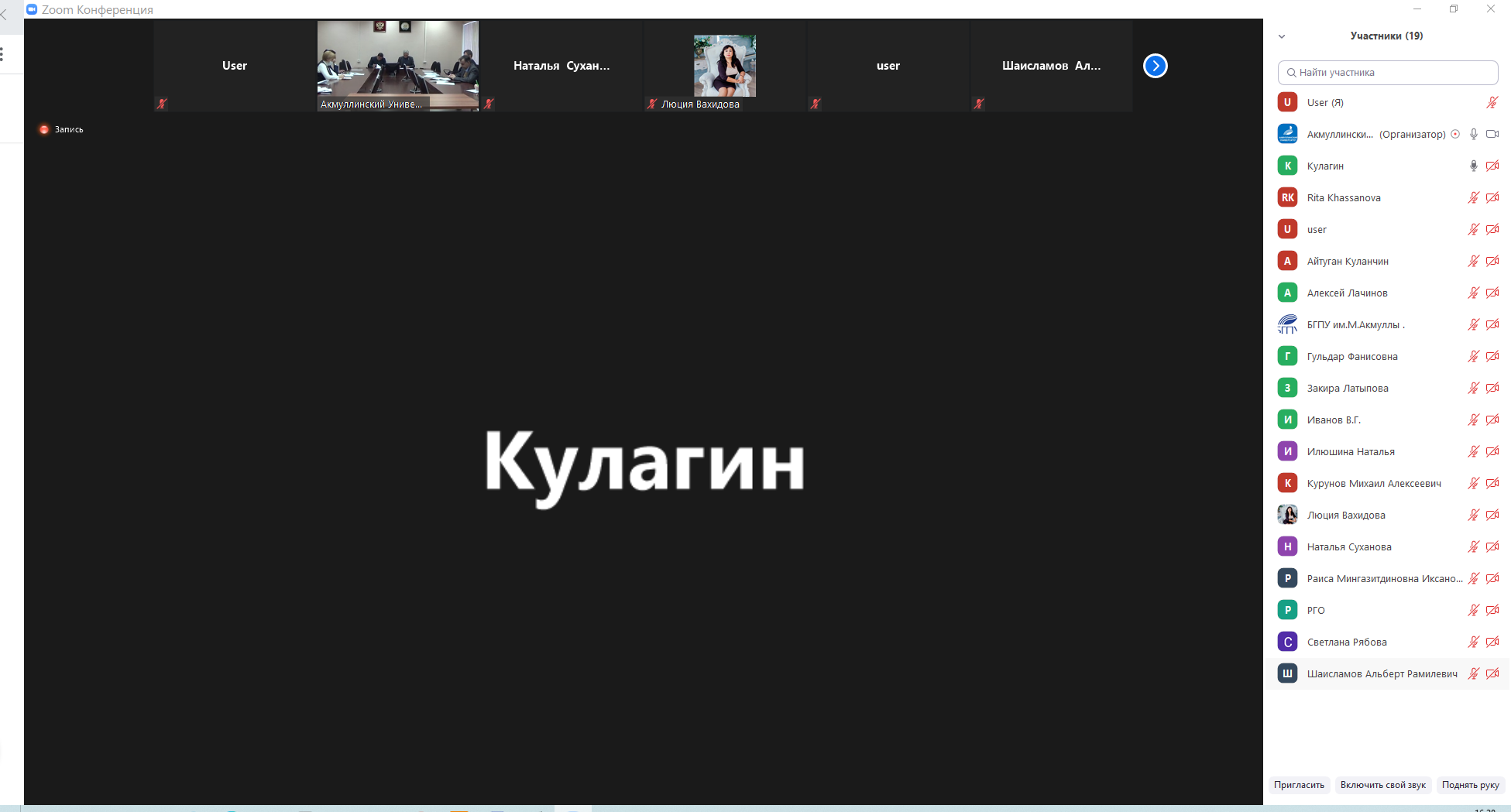1511x812 pixels.
Task: Click Kulagin's microphone icon in participants list
Action: coord(1473,166)
